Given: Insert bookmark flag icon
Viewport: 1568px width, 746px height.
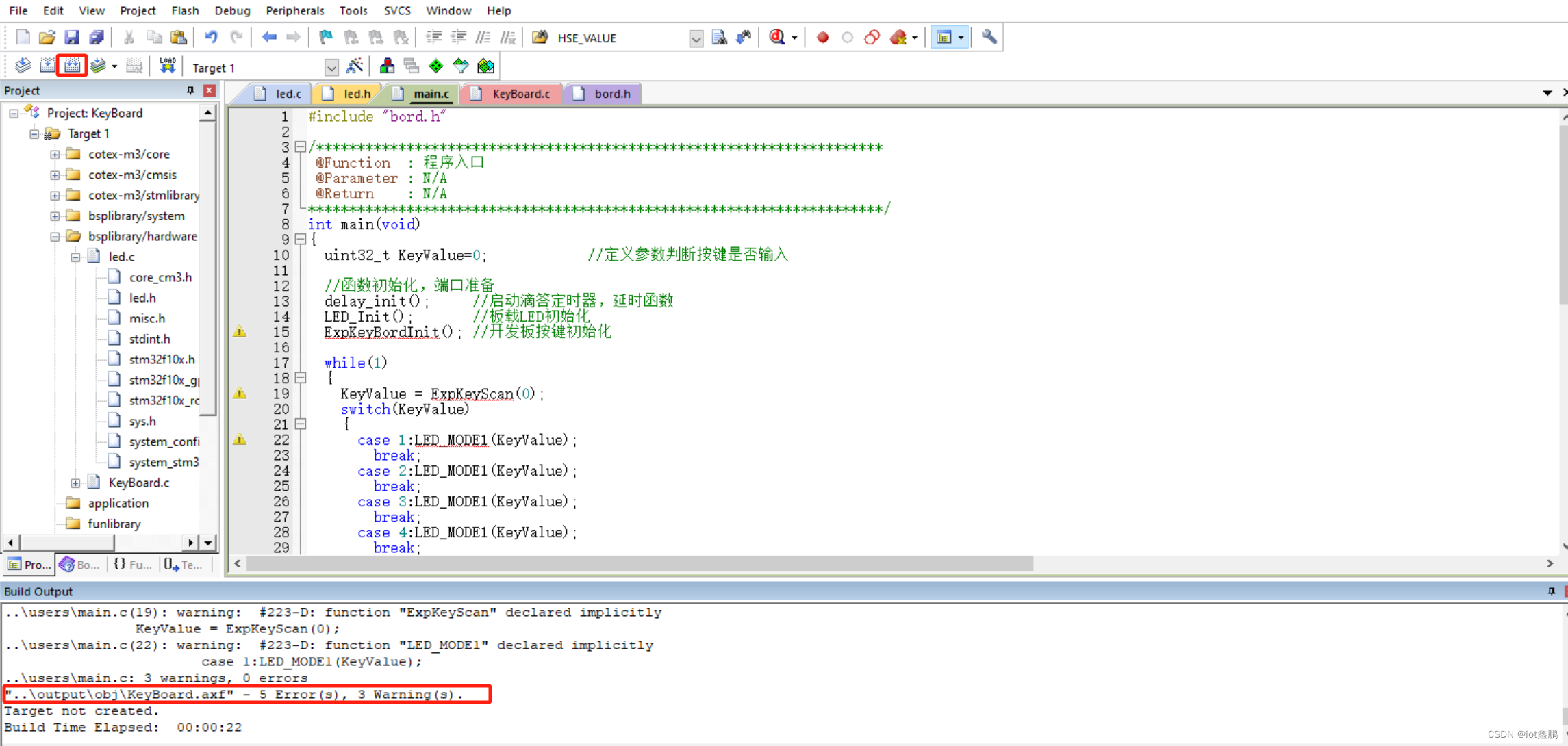Looking at the screenshot, I should click(x=326, y=38).
